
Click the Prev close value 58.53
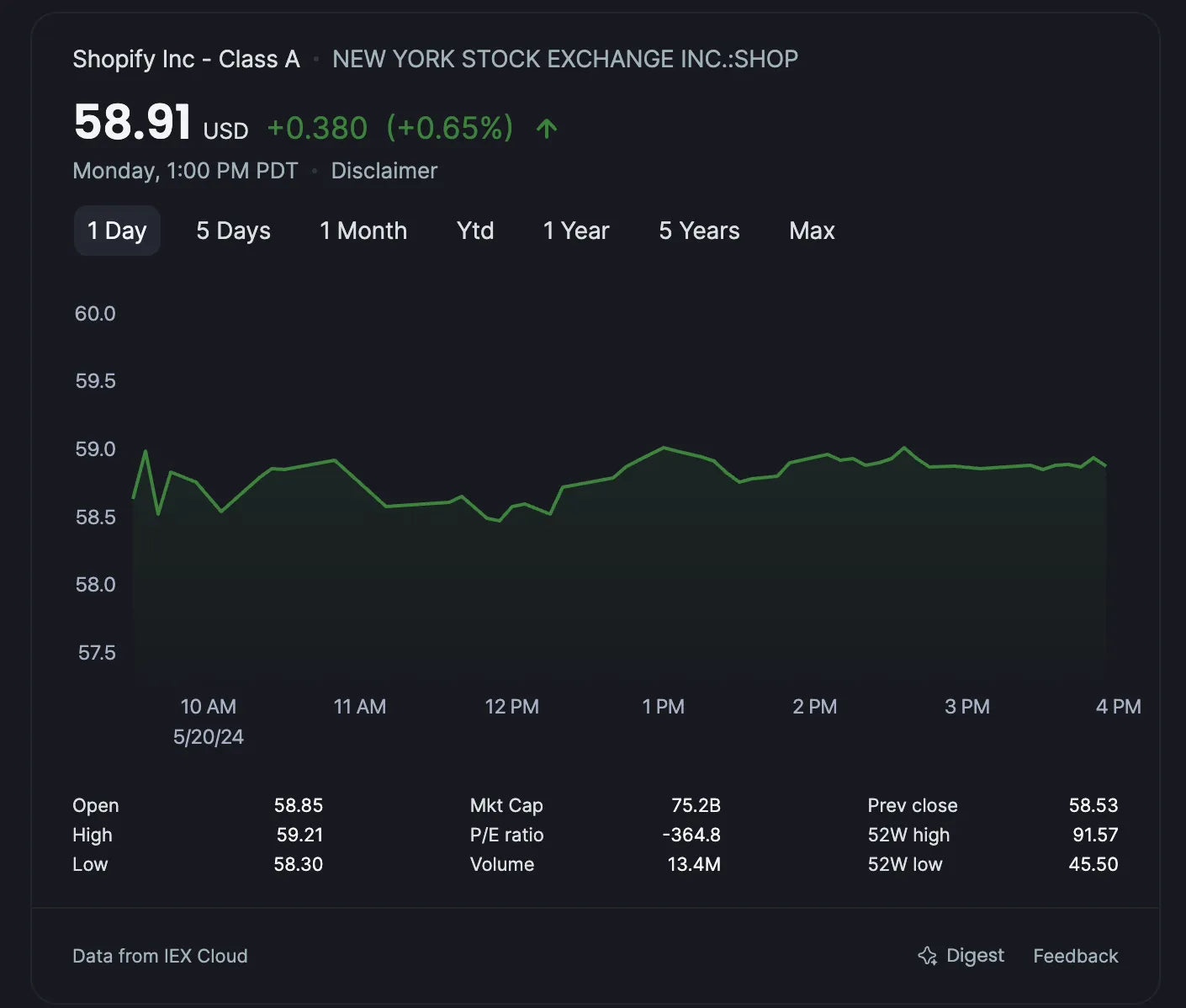click(x=1093, y=805)
